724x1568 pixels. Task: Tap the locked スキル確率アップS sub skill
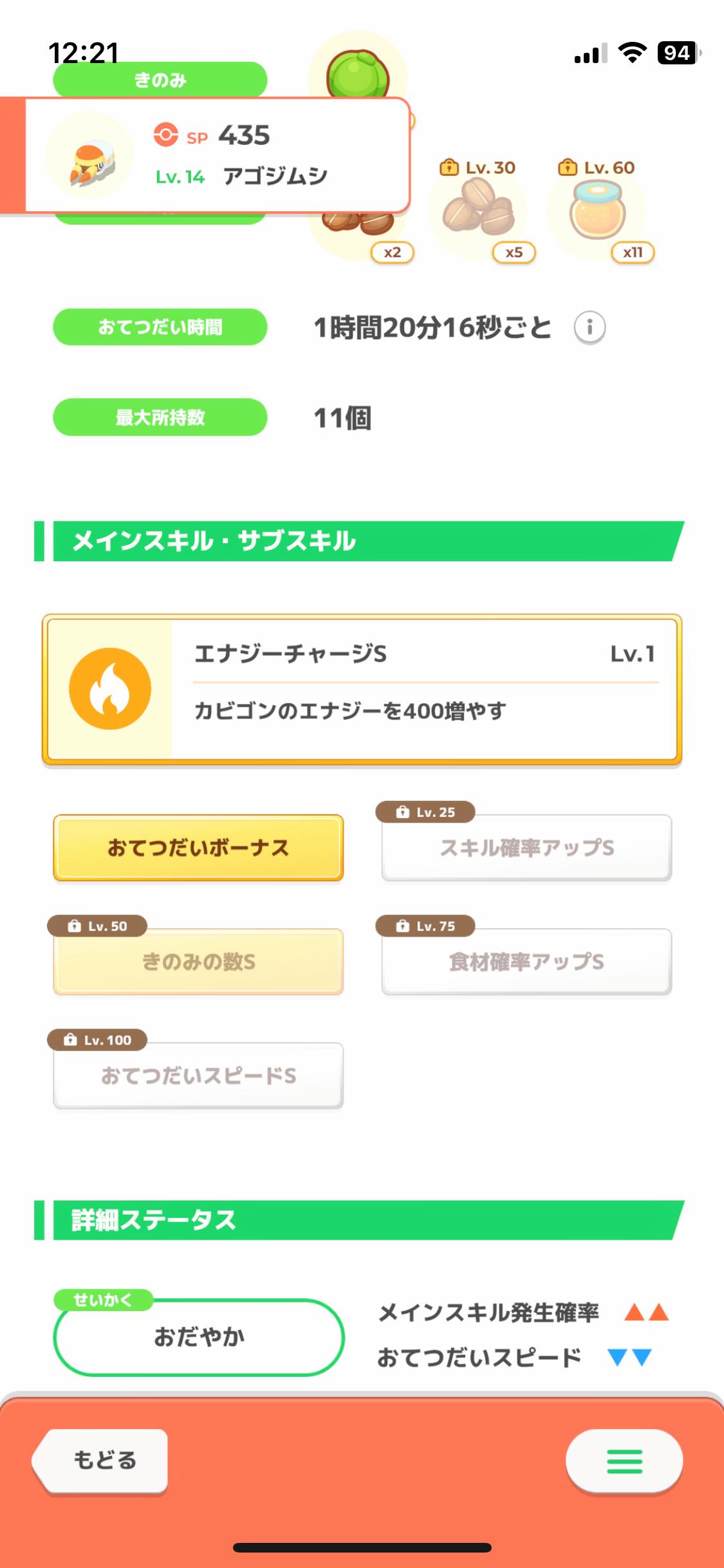[526, 848]
